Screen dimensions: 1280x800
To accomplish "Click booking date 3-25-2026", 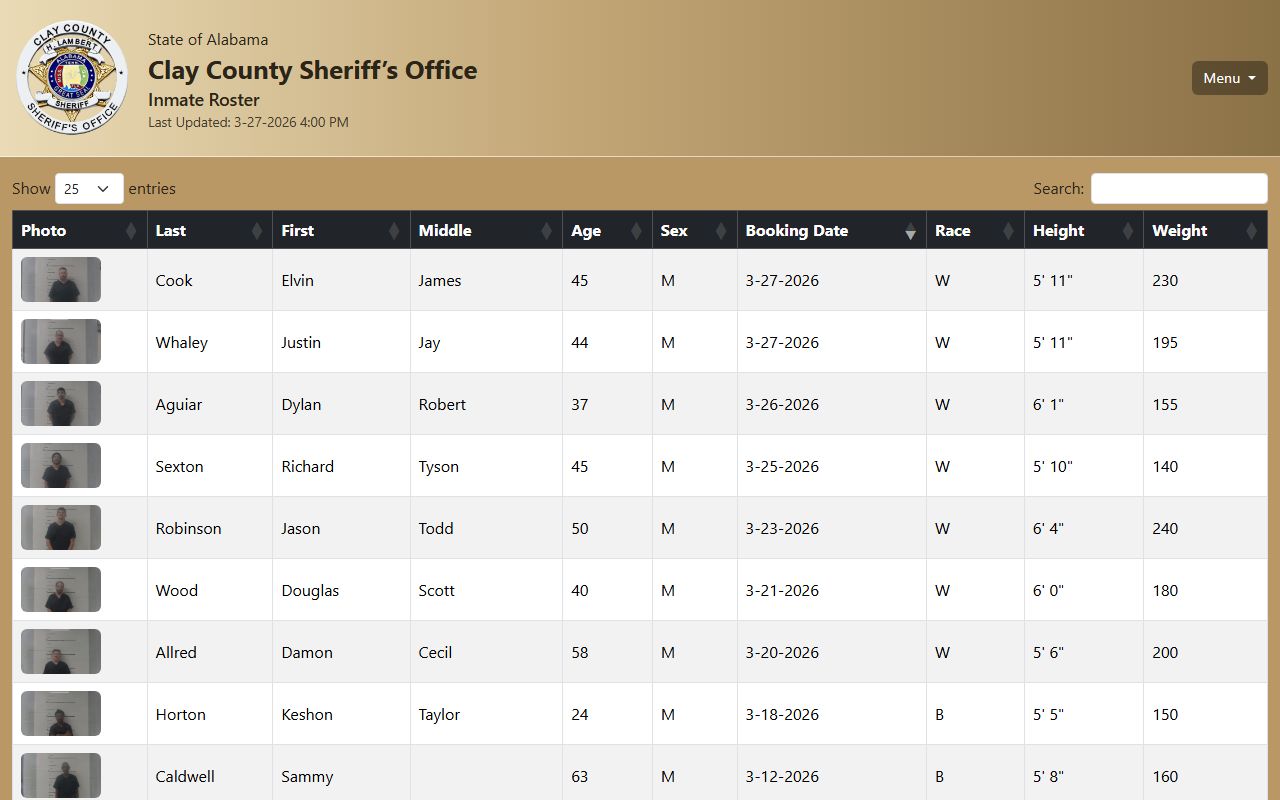I will 782,467.
